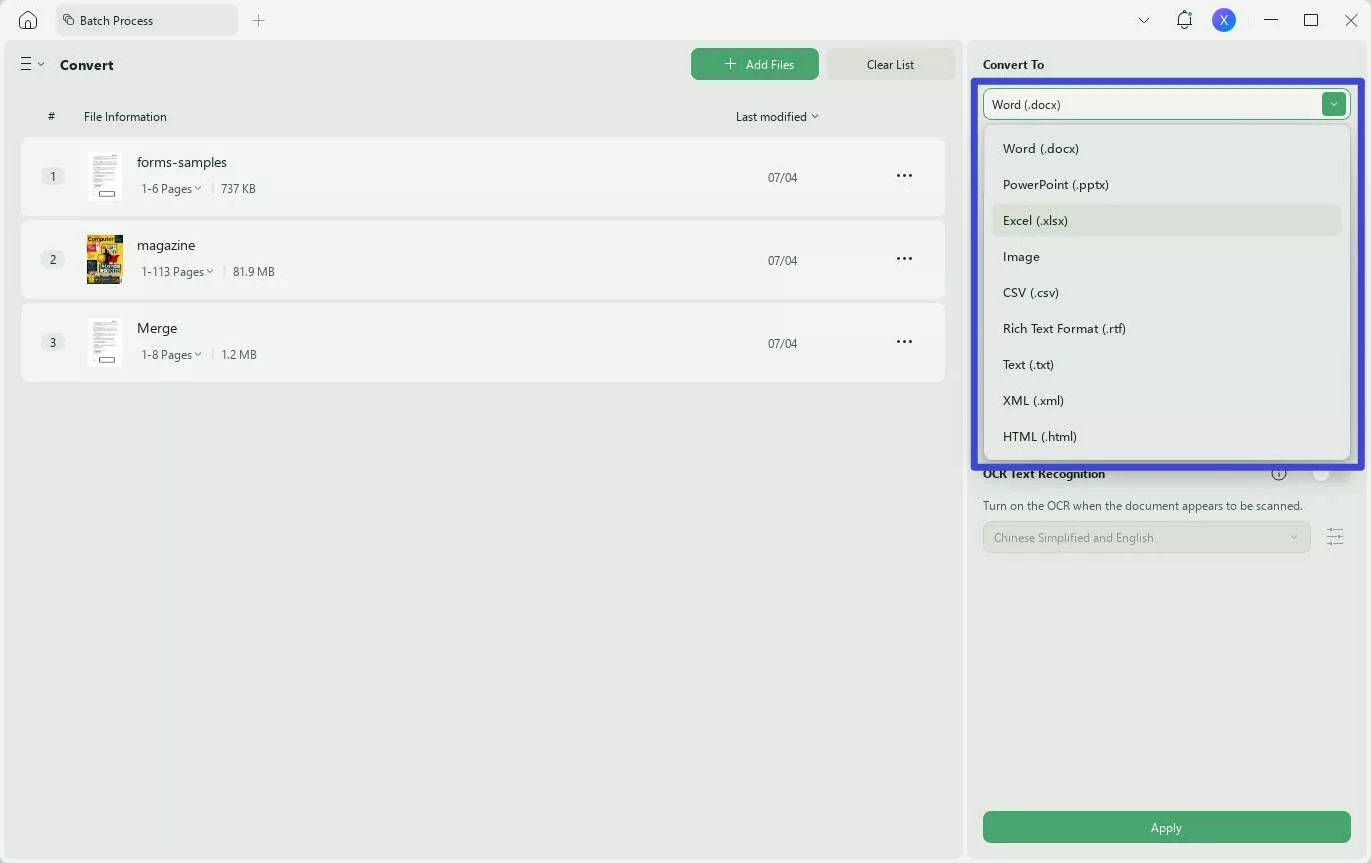
Task: Open a new tab with the plus icon
Action: [x=258, y=19]
